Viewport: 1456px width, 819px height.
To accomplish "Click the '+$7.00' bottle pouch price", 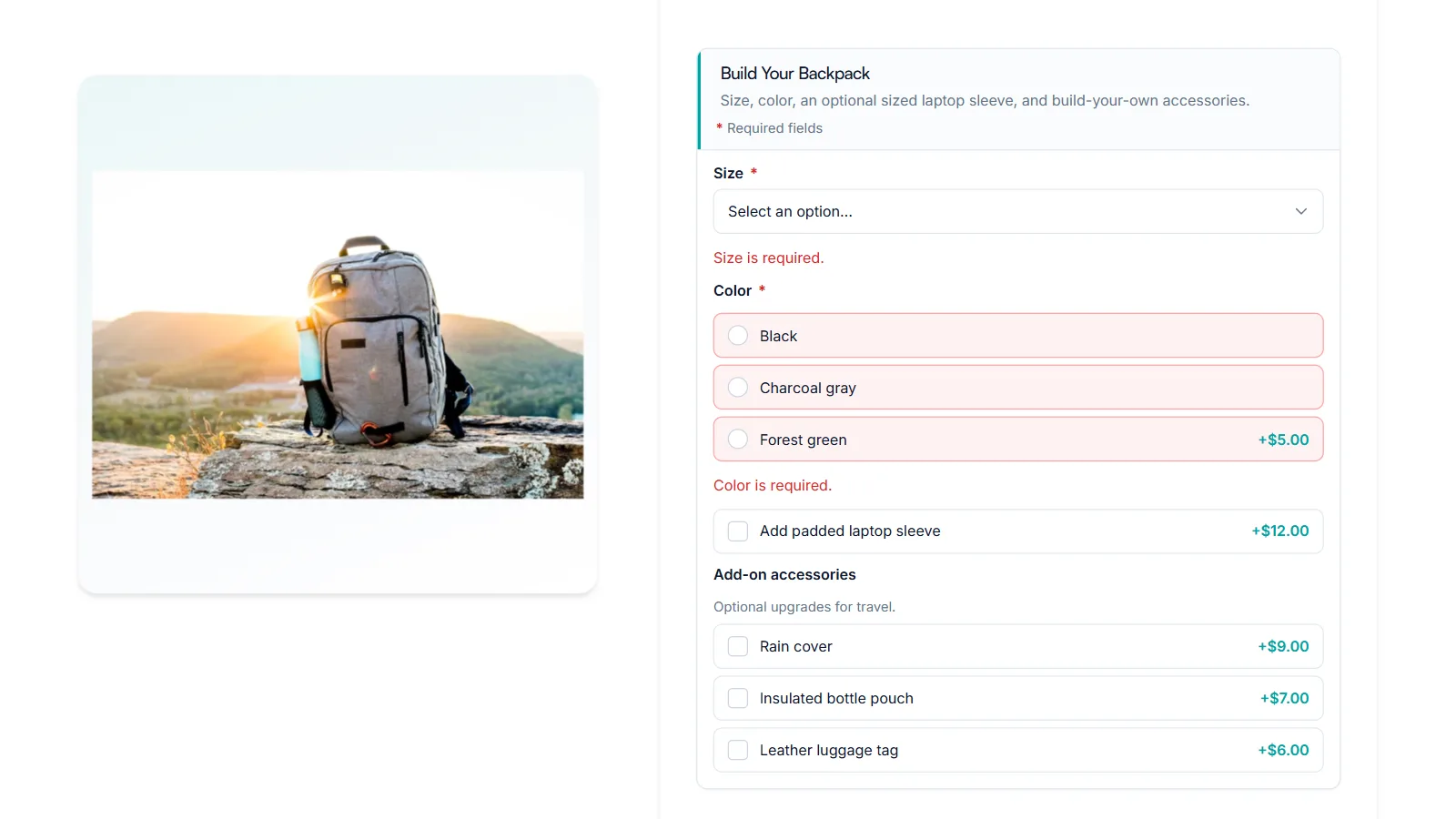I will pos(1284,698).
